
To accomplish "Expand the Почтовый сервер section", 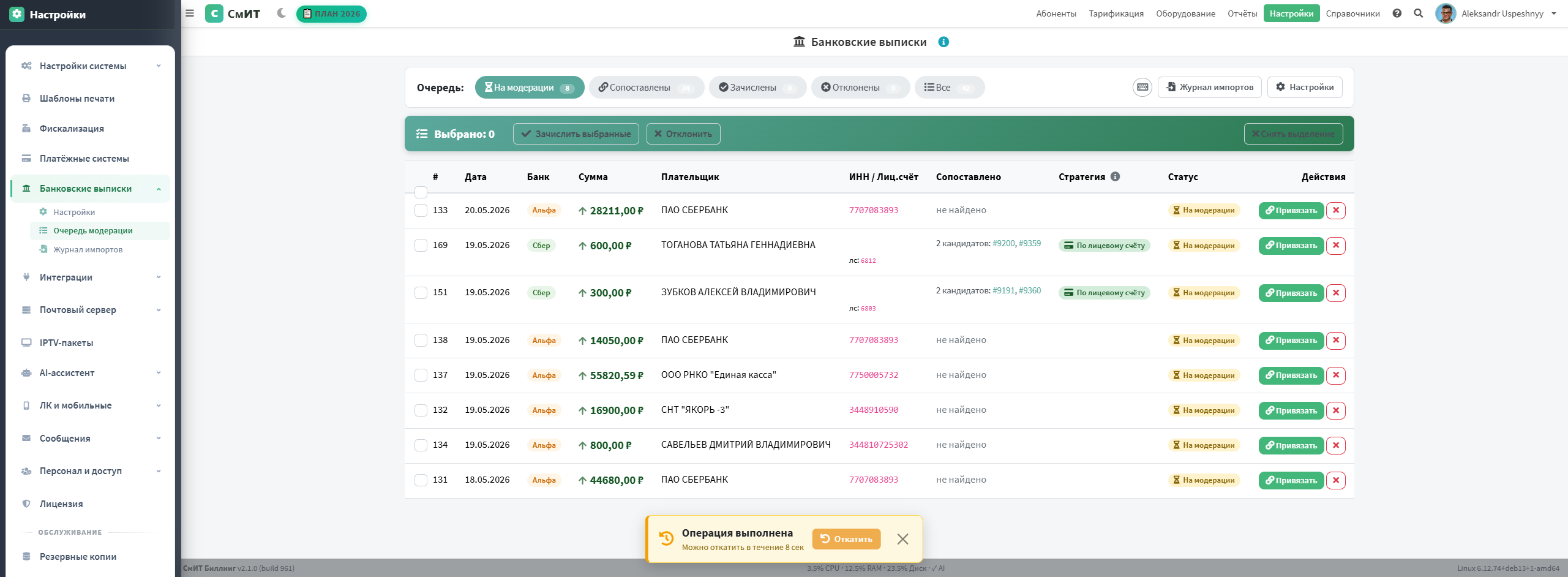I will click(x=90, y=309).
